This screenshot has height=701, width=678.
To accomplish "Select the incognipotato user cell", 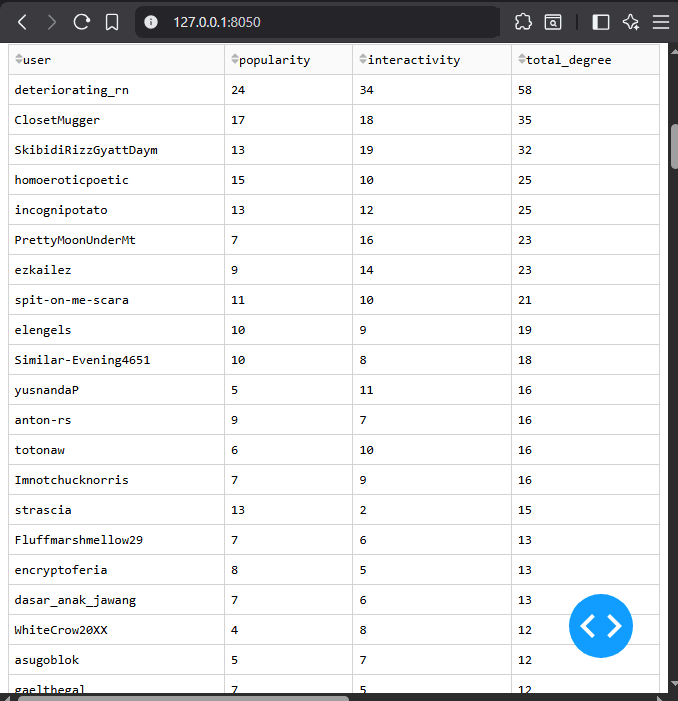I will [116, 210].
